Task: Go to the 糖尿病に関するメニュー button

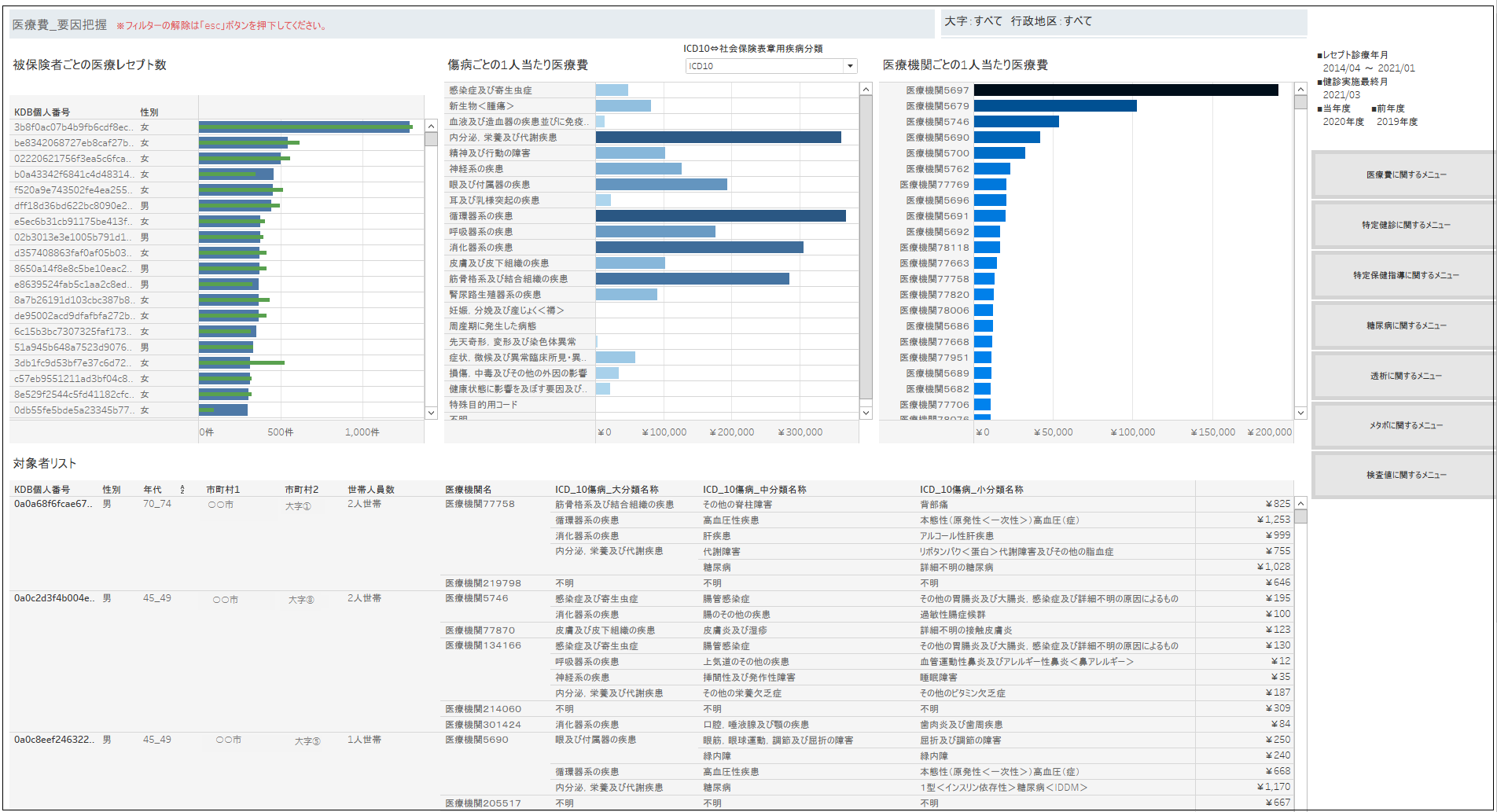Action: click(1406, 325)
